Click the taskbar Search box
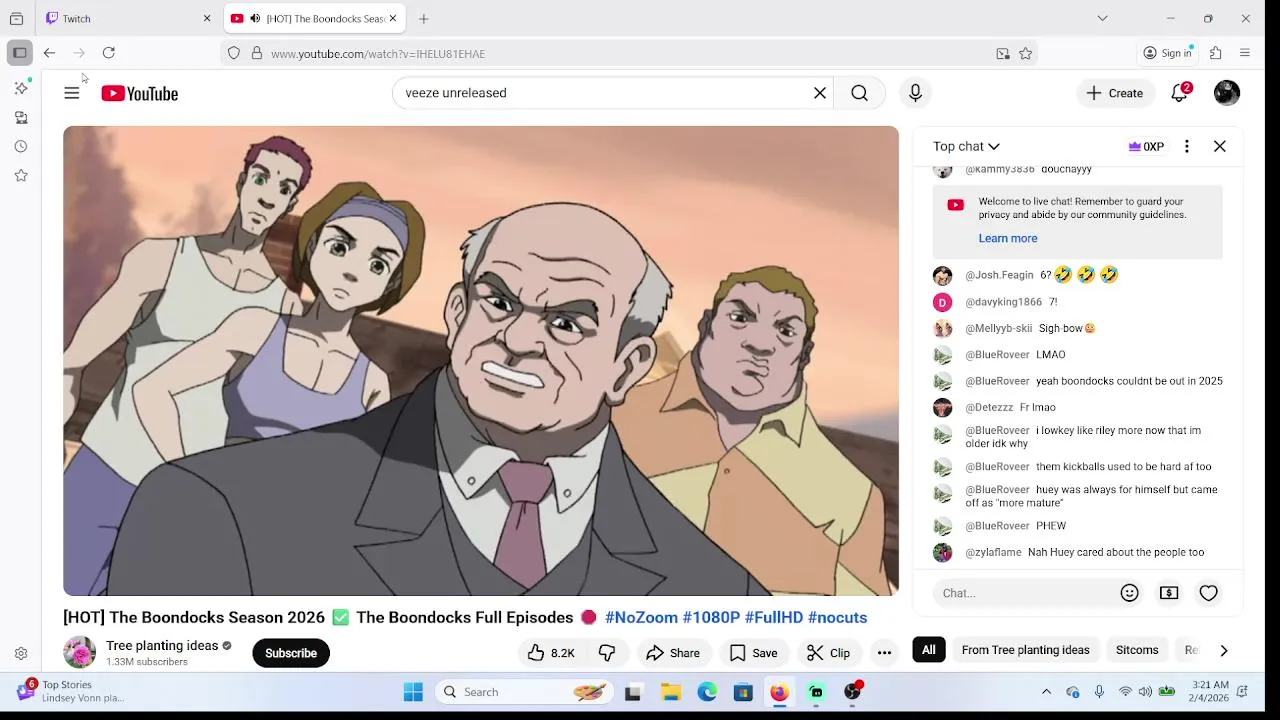 525,692
